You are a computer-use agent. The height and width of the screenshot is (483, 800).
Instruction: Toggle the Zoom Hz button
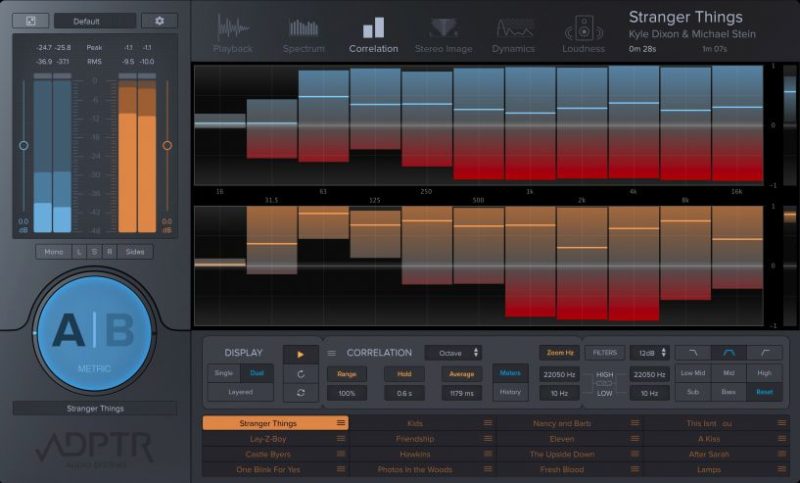(560, 353)
